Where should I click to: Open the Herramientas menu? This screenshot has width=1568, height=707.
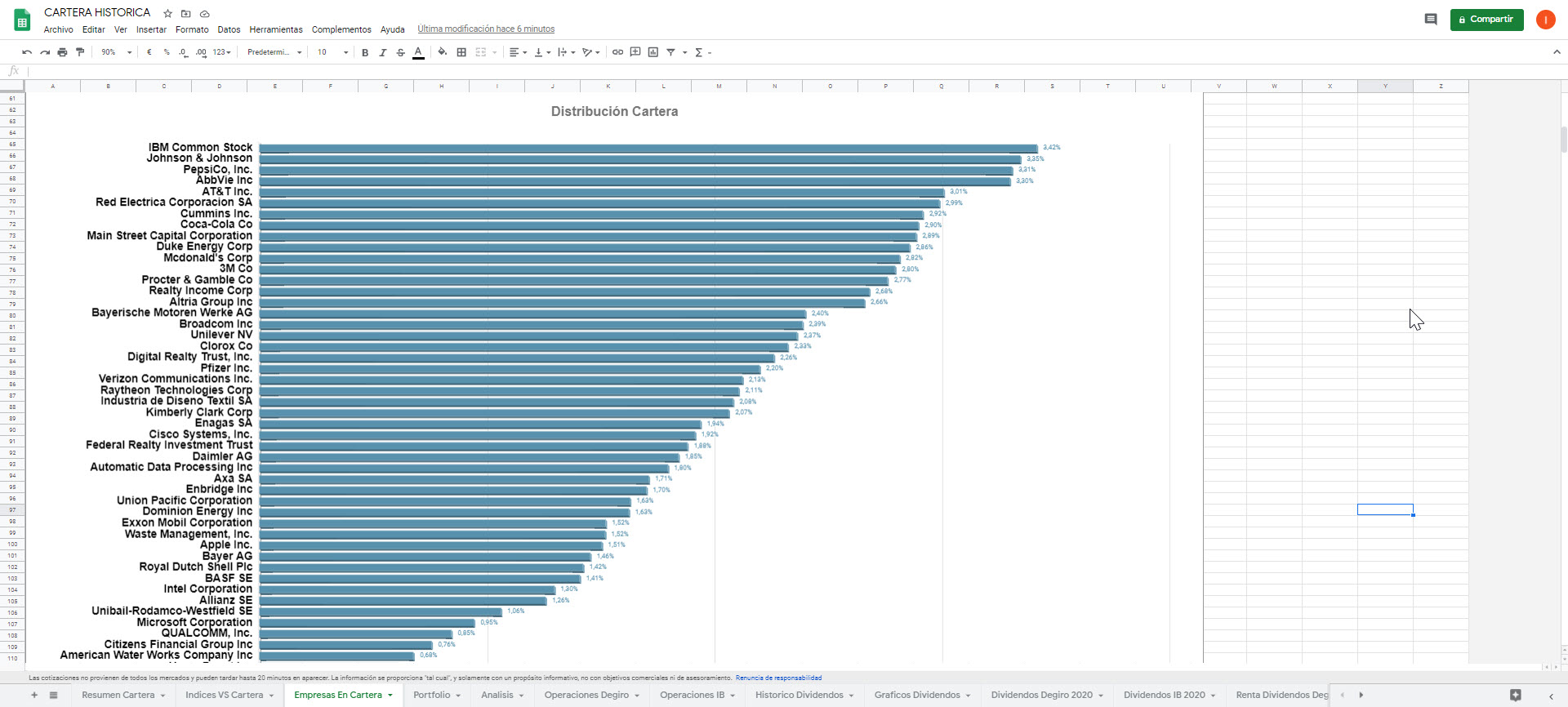click(276, 29)
